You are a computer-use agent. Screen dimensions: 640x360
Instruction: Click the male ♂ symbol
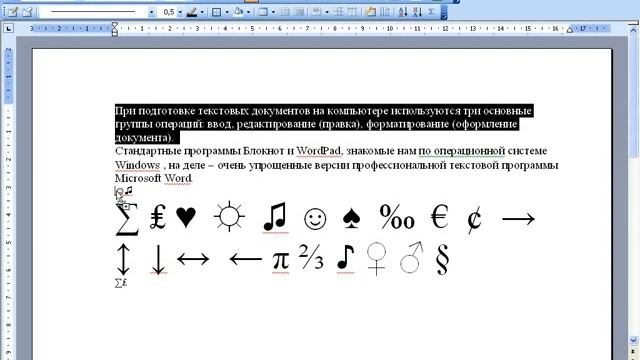(411, 258)
